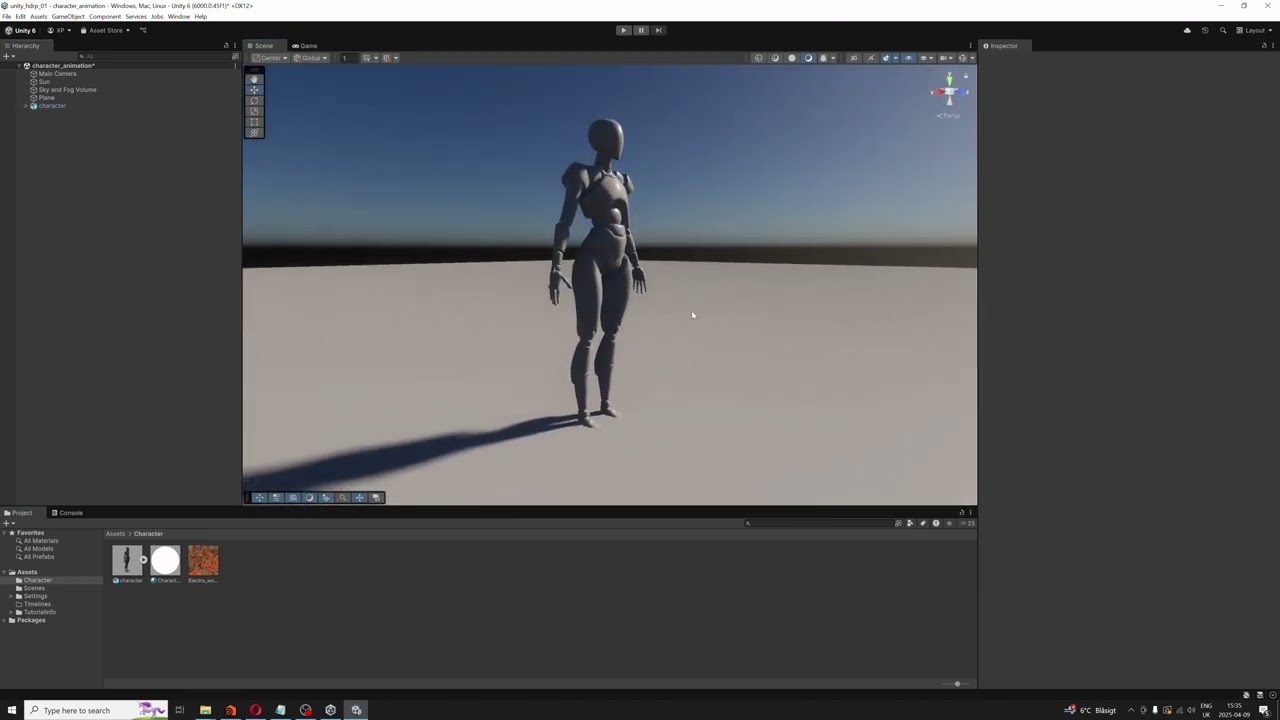Viewport: 1280px width, 720px height.
Task: Open the File menu
Action: click(x=6, y=17)
